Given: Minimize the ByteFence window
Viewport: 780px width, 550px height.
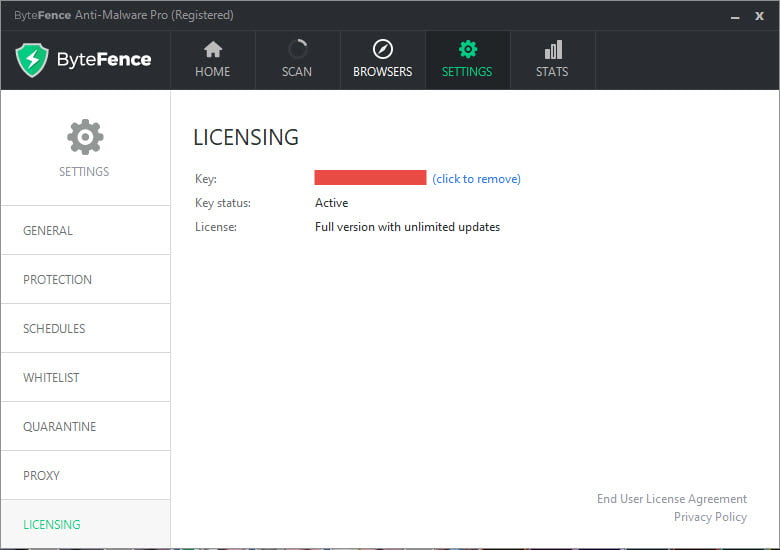Looking at the screenshot, I should [735, 16].
